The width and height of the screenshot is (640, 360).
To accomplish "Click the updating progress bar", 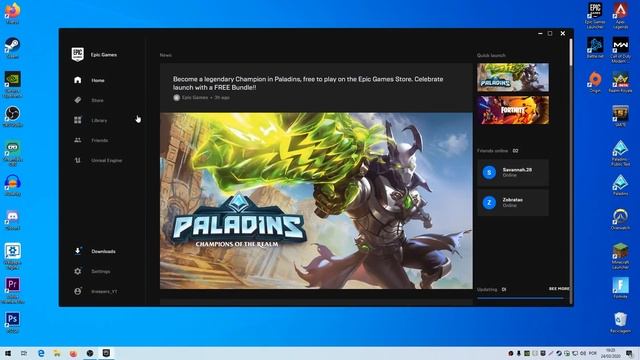I will pyautogui.click(x=520, y=298).
